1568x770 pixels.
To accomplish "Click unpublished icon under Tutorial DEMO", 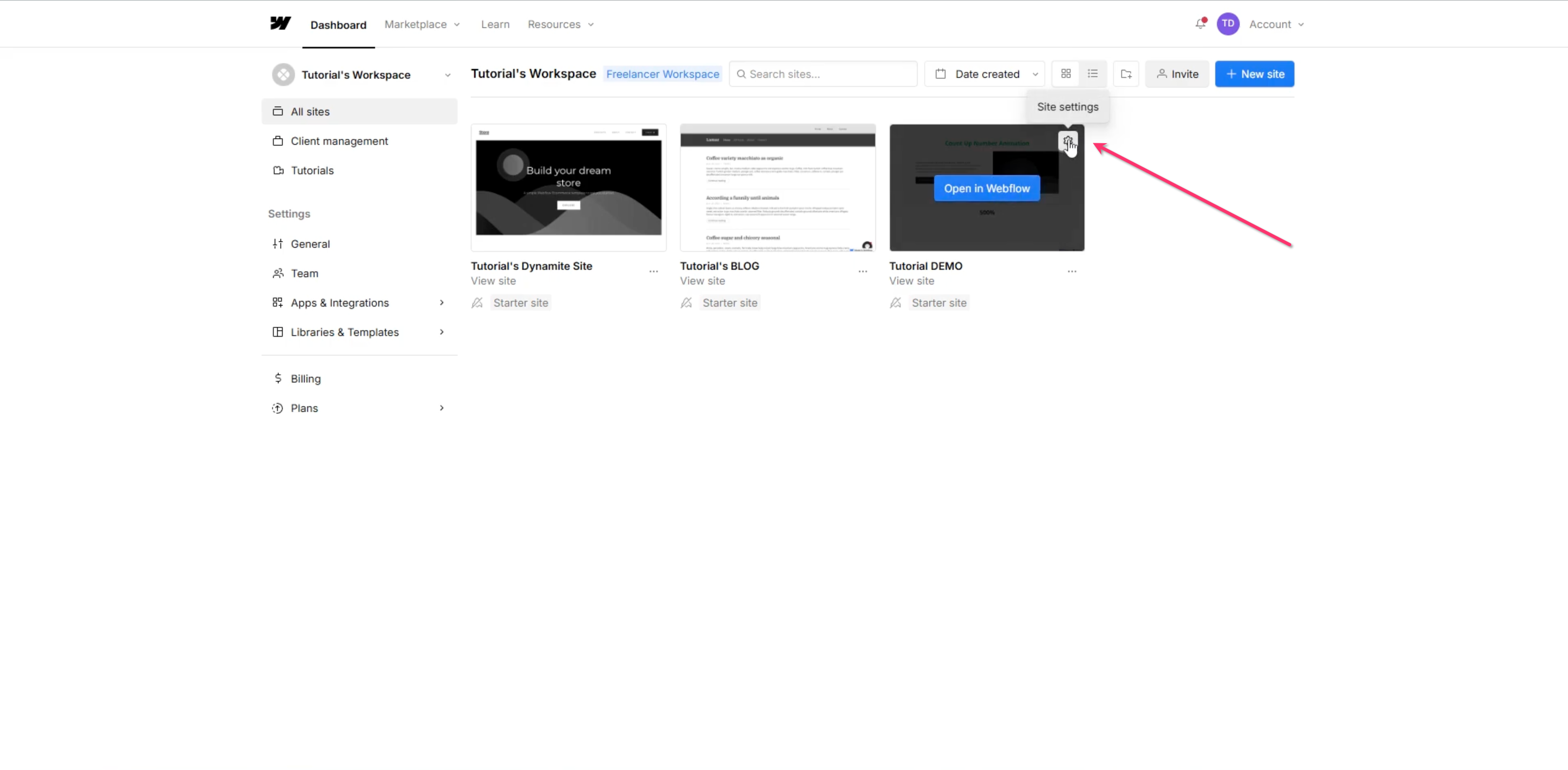I will (x=895, y=303).
